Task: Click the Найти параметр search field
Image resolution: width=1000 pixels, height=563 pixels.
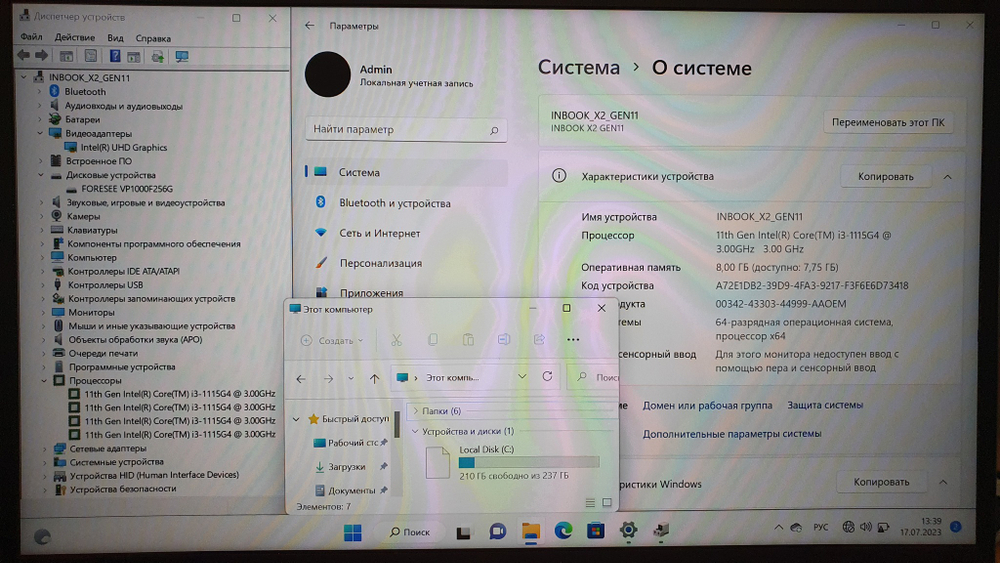Action: click(406, 129)
